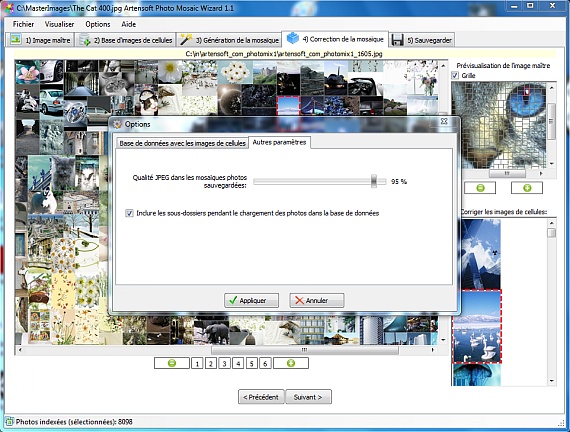Click the Appliquer button
570x432 pixels.
(x=252, y=300)
